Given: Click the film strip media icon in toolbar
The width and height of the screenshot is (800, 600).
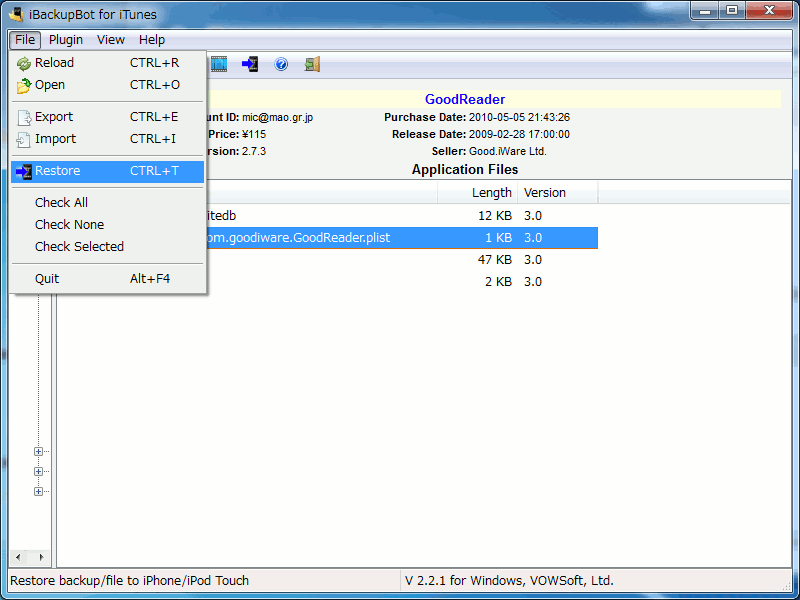Looking at the screenshot, I should 219,64.
